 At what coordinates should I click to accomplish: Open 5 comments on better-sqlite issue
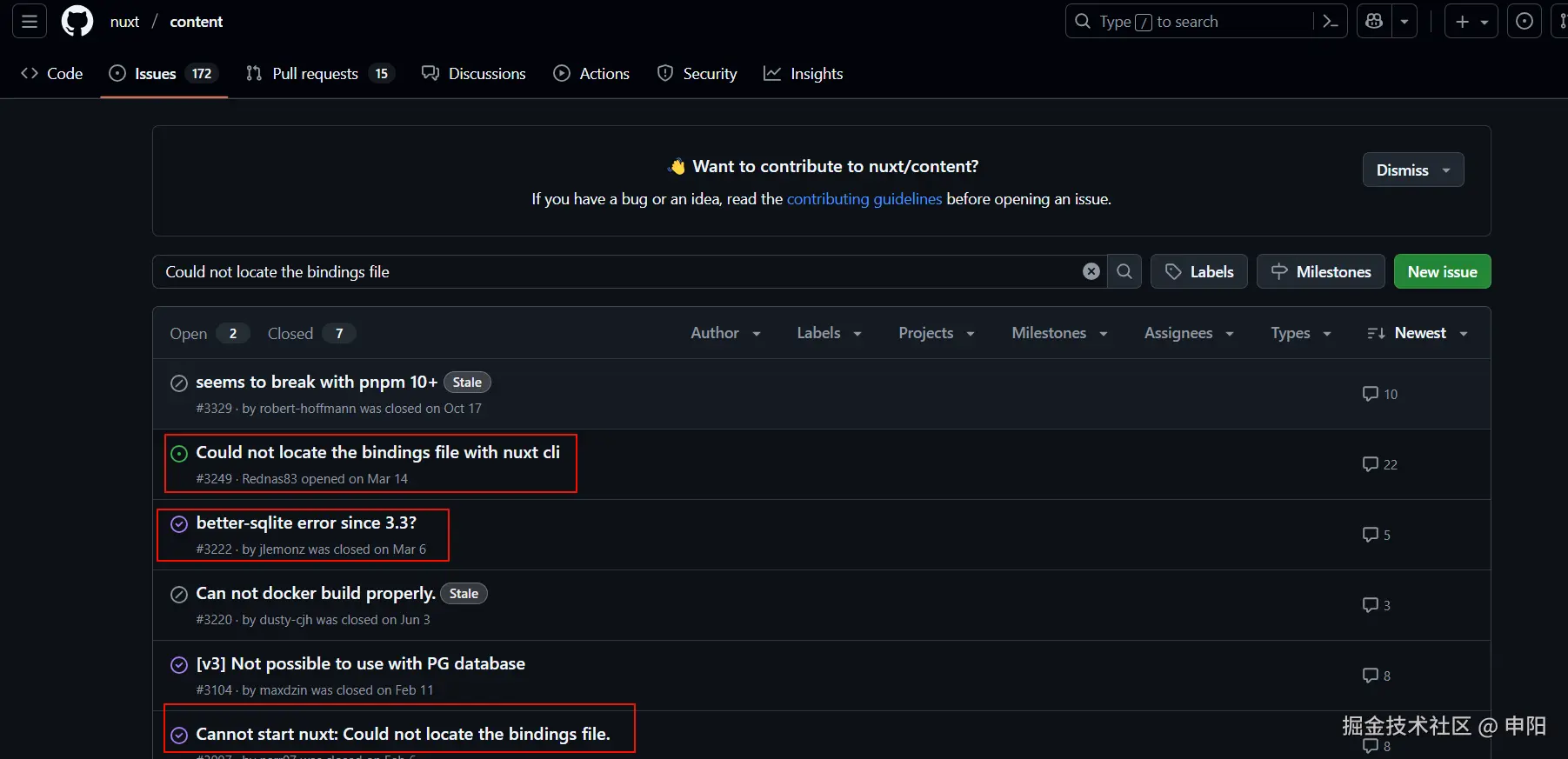pyautogui.click(x=1377, y=535)
